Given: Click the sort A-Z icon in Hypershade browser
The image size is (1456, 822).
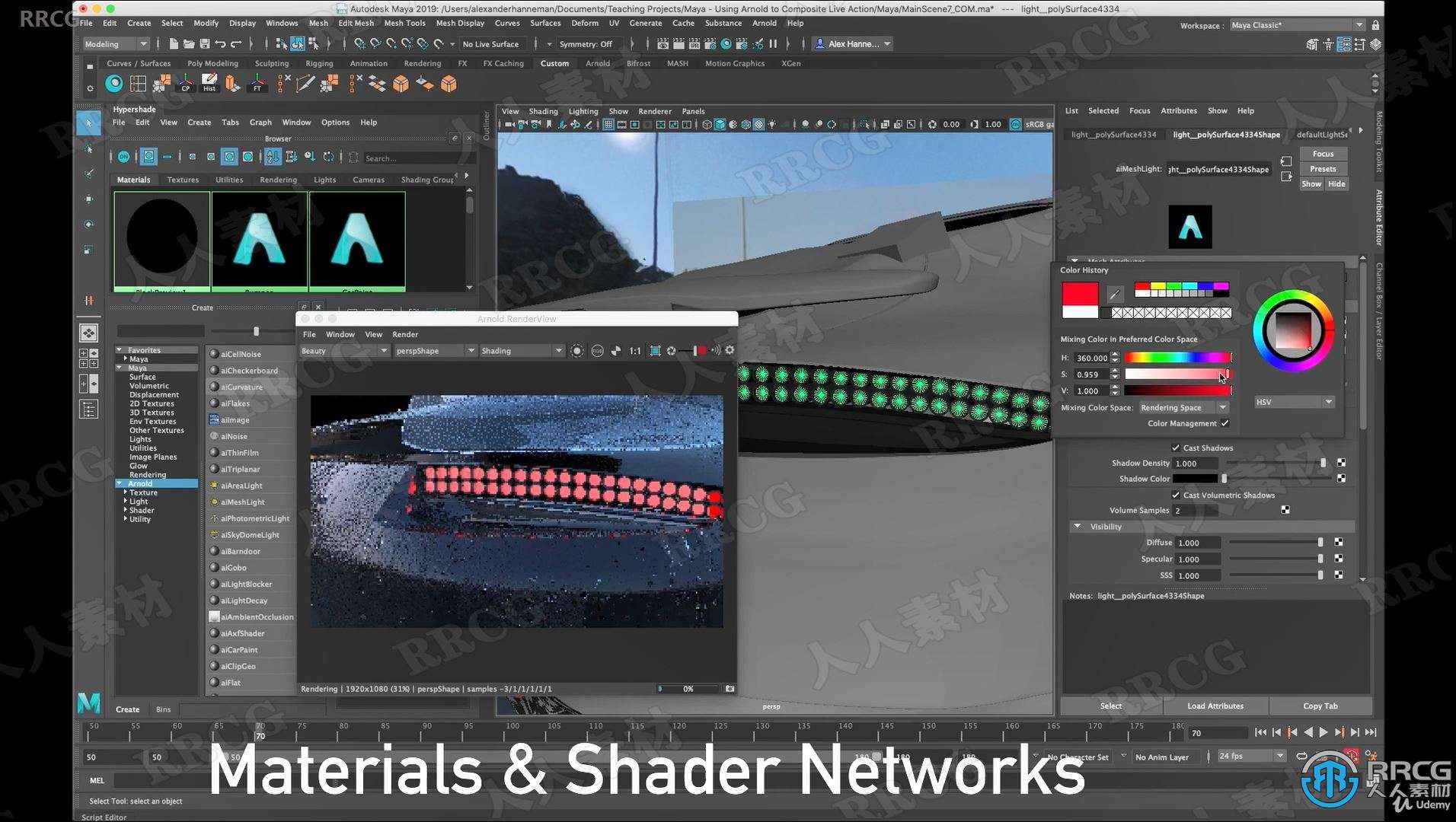Looking at the screenshot, I should (x=273, y=157).
